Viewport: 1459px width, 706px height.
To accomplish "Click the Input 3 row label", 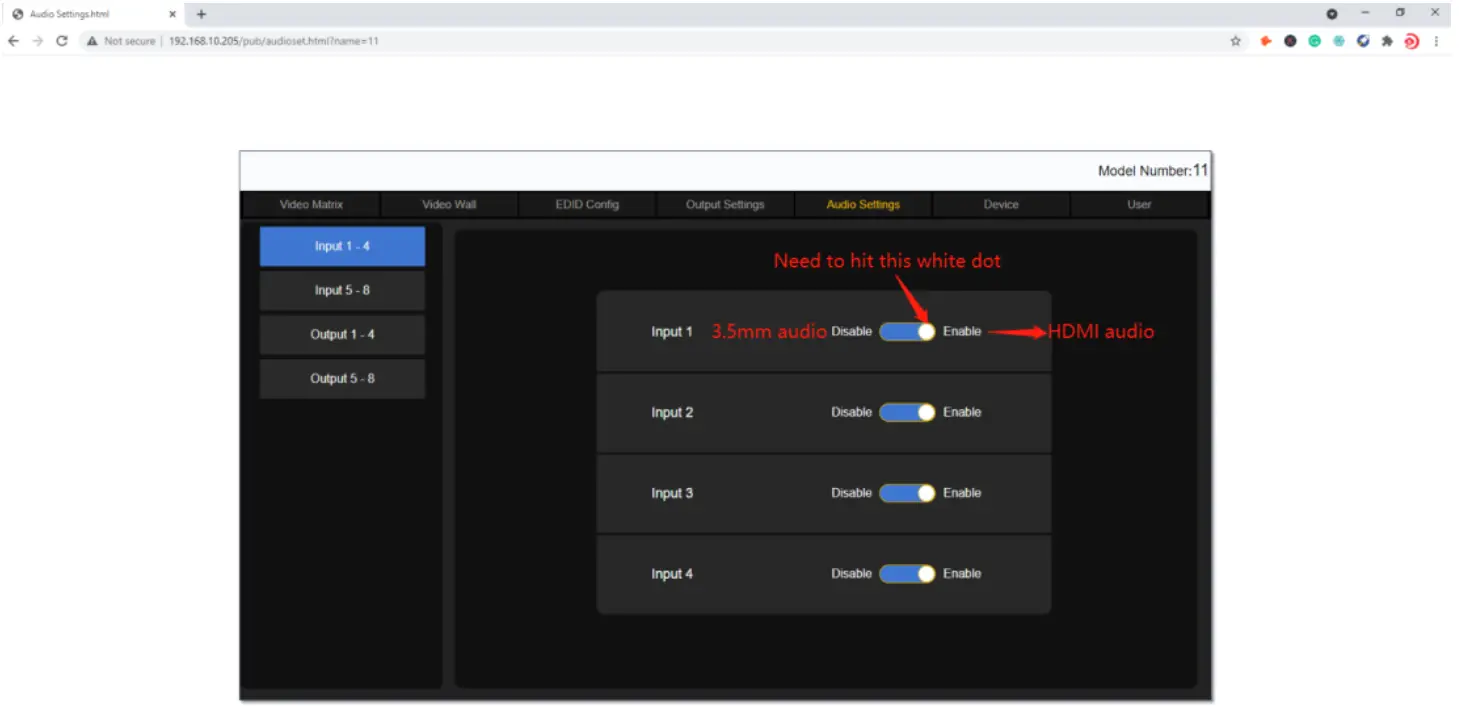I will [x=672, y=493].
